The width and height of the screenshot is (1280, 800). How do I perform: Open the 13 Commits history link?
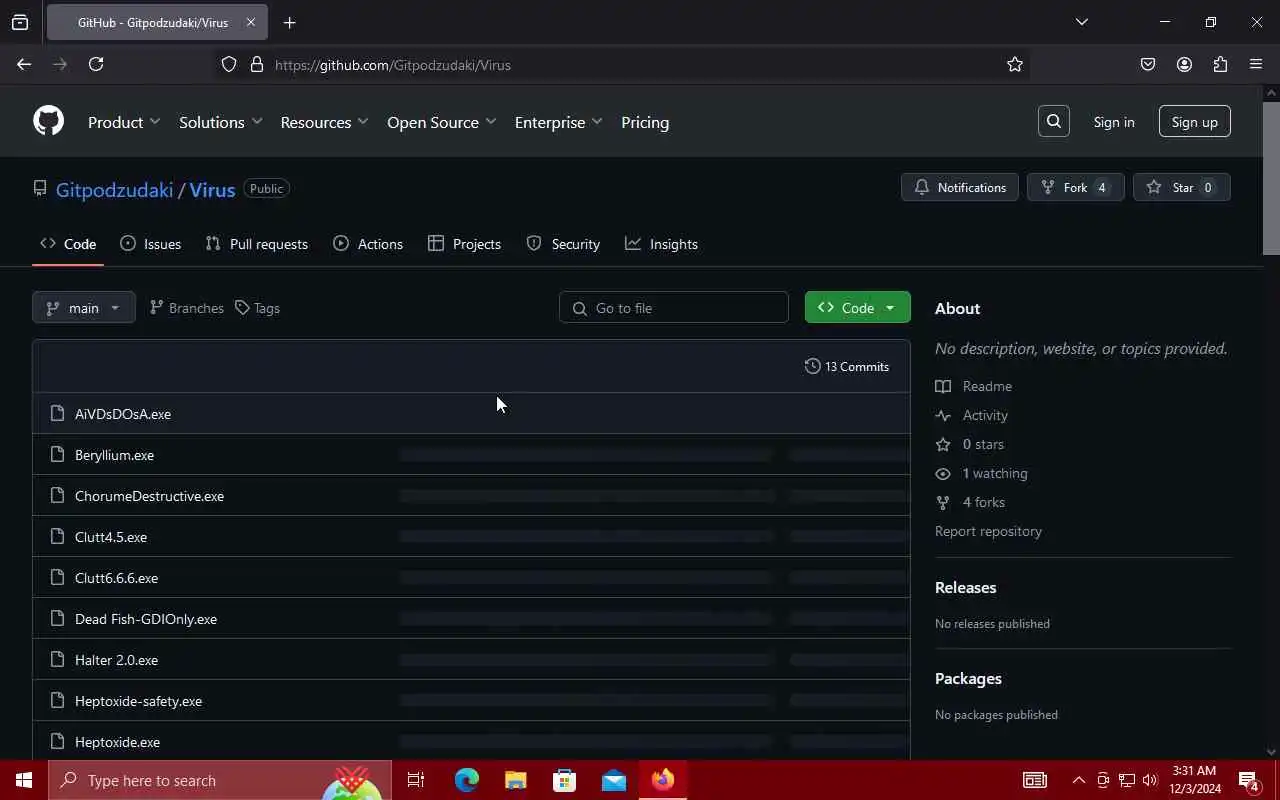847,367
